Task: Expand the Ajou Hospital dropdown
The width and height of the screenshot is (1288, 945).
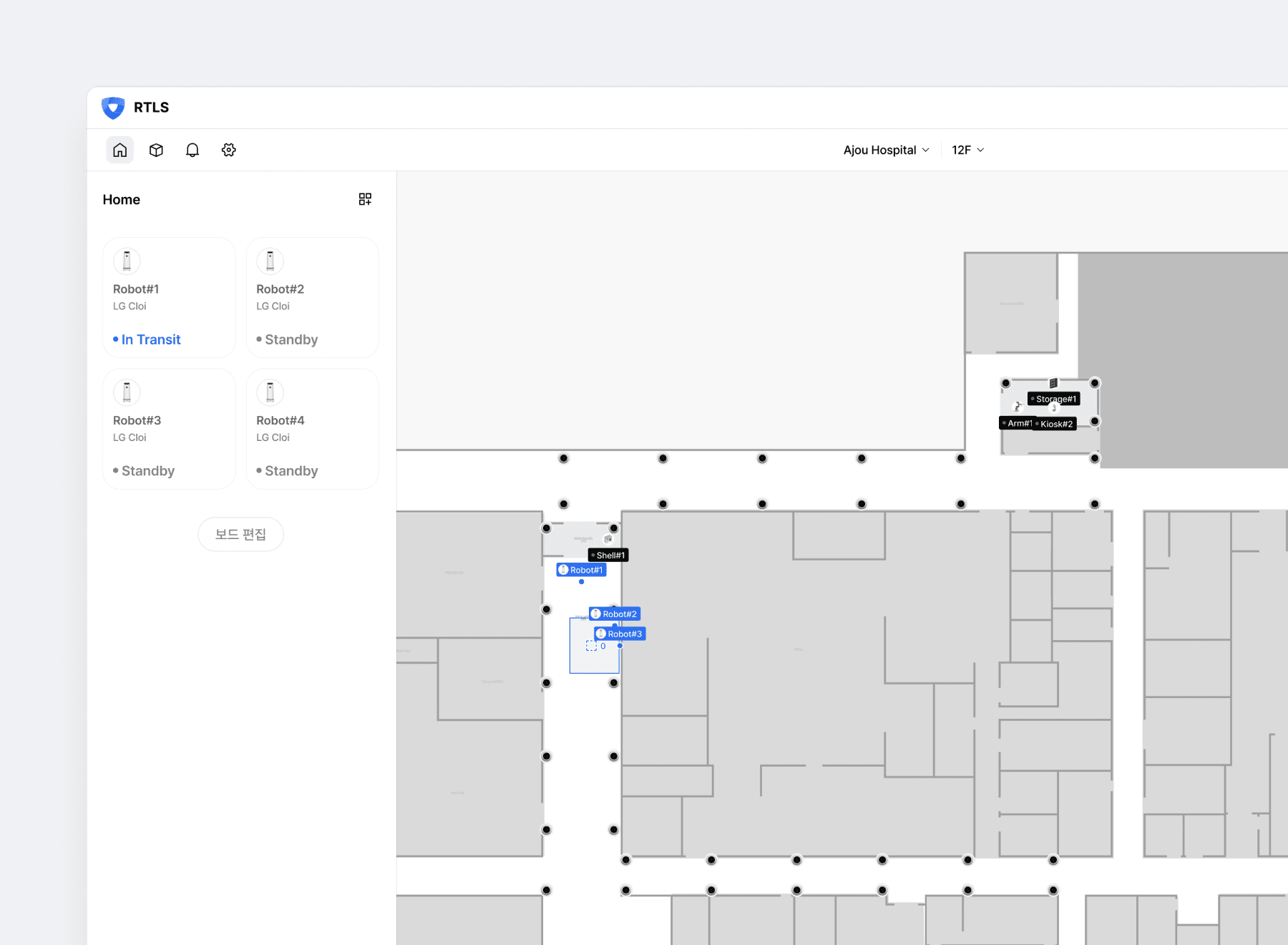Action: click(886, 150)
